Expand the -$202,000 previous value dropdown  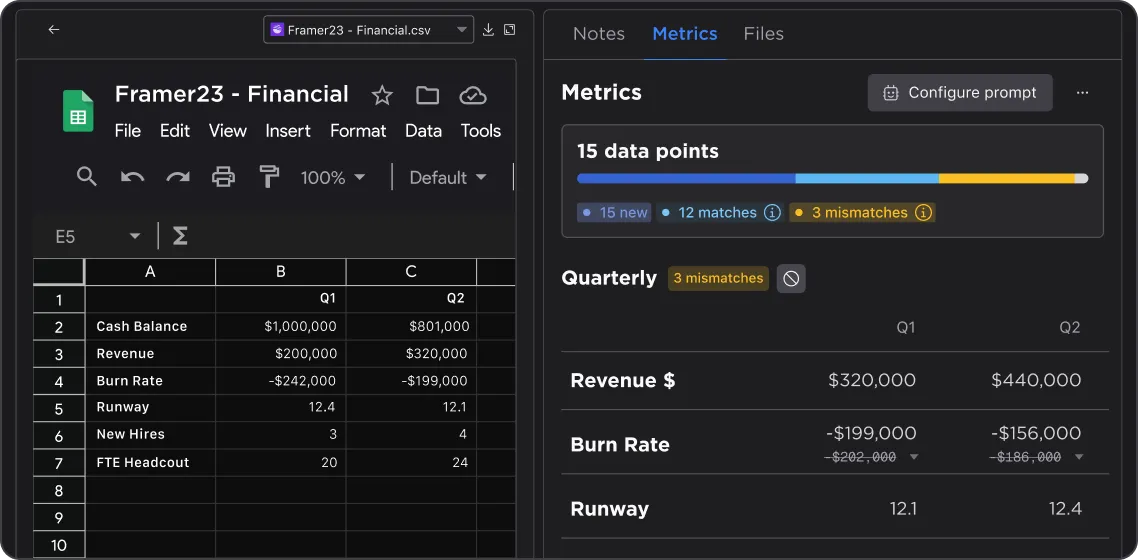coord(914,457)
